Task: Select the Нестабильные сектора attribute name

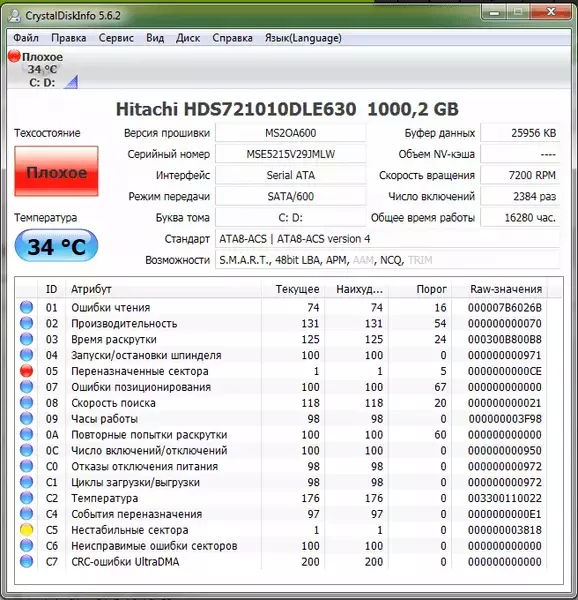Action: point(130,530)
